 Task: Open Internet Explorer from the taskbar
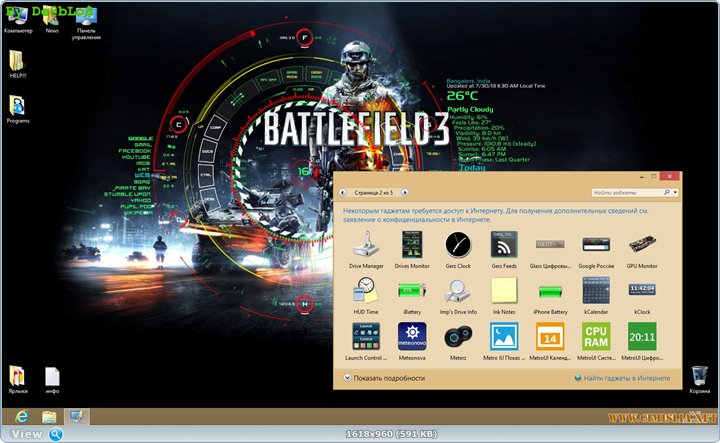[20, 416]
